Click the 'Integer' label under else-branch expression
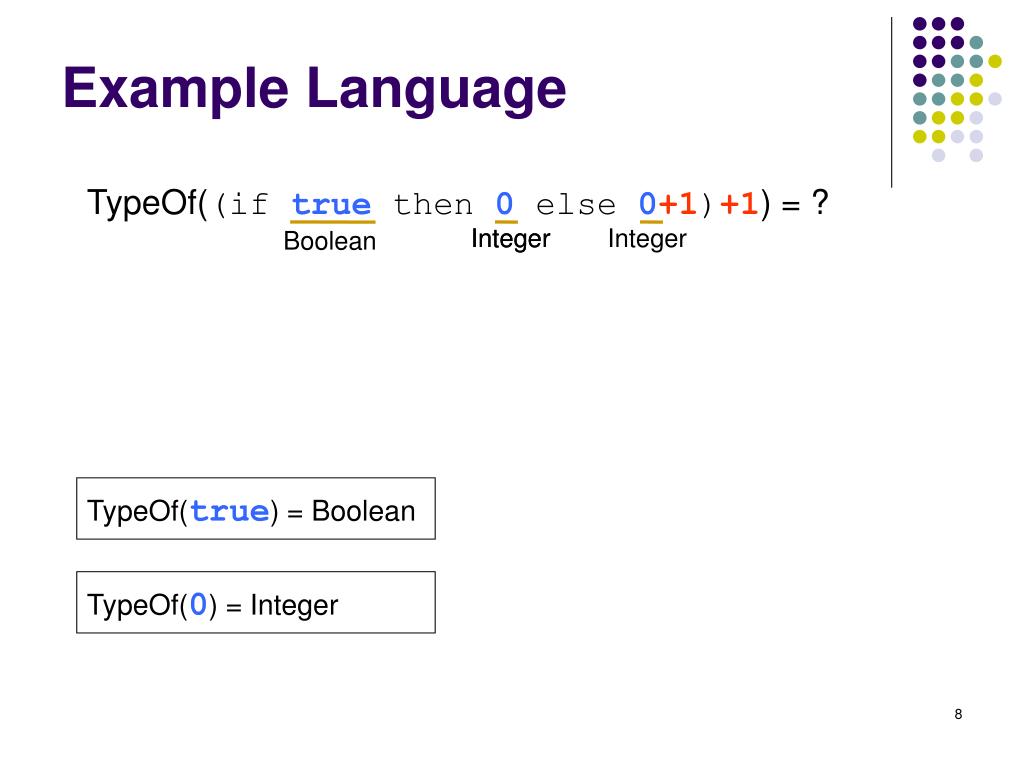Image resolution: width=1024 pixels, height=768 pixels. (647, 239)
